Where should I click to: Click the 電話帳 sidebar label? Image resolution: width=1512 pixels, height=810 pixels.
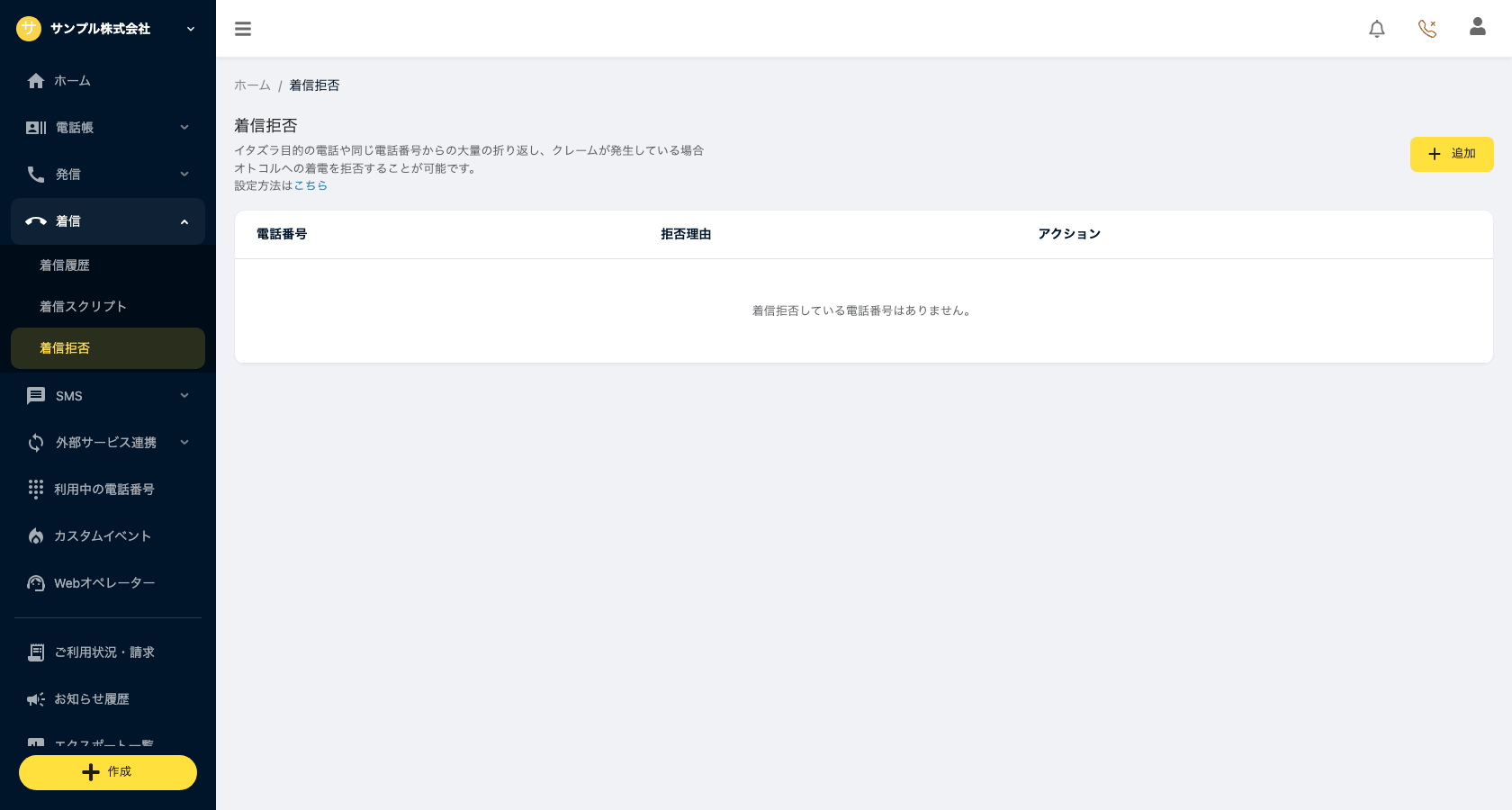click(x=75, y=128)
